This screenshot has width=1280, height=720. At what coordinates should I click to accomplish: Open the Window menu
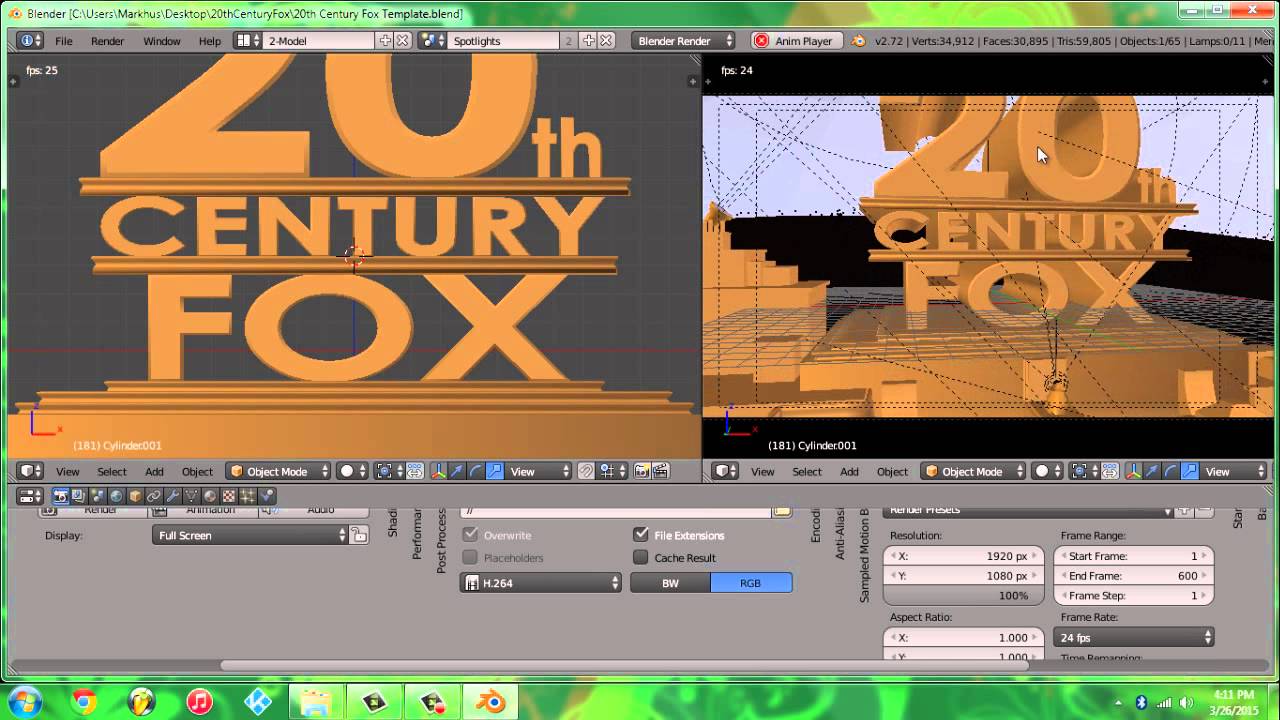pos(161,41)
